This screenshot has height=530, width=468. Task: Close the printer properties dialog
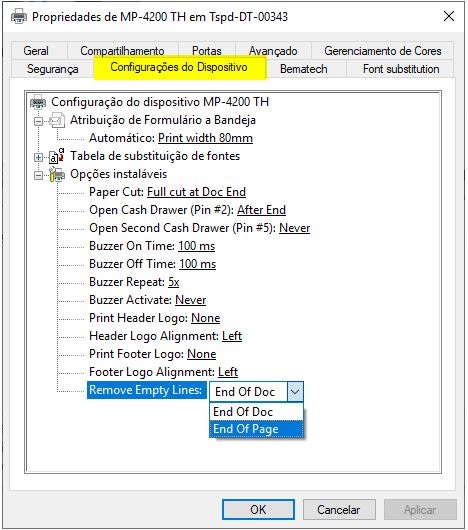tap(449, 16)
